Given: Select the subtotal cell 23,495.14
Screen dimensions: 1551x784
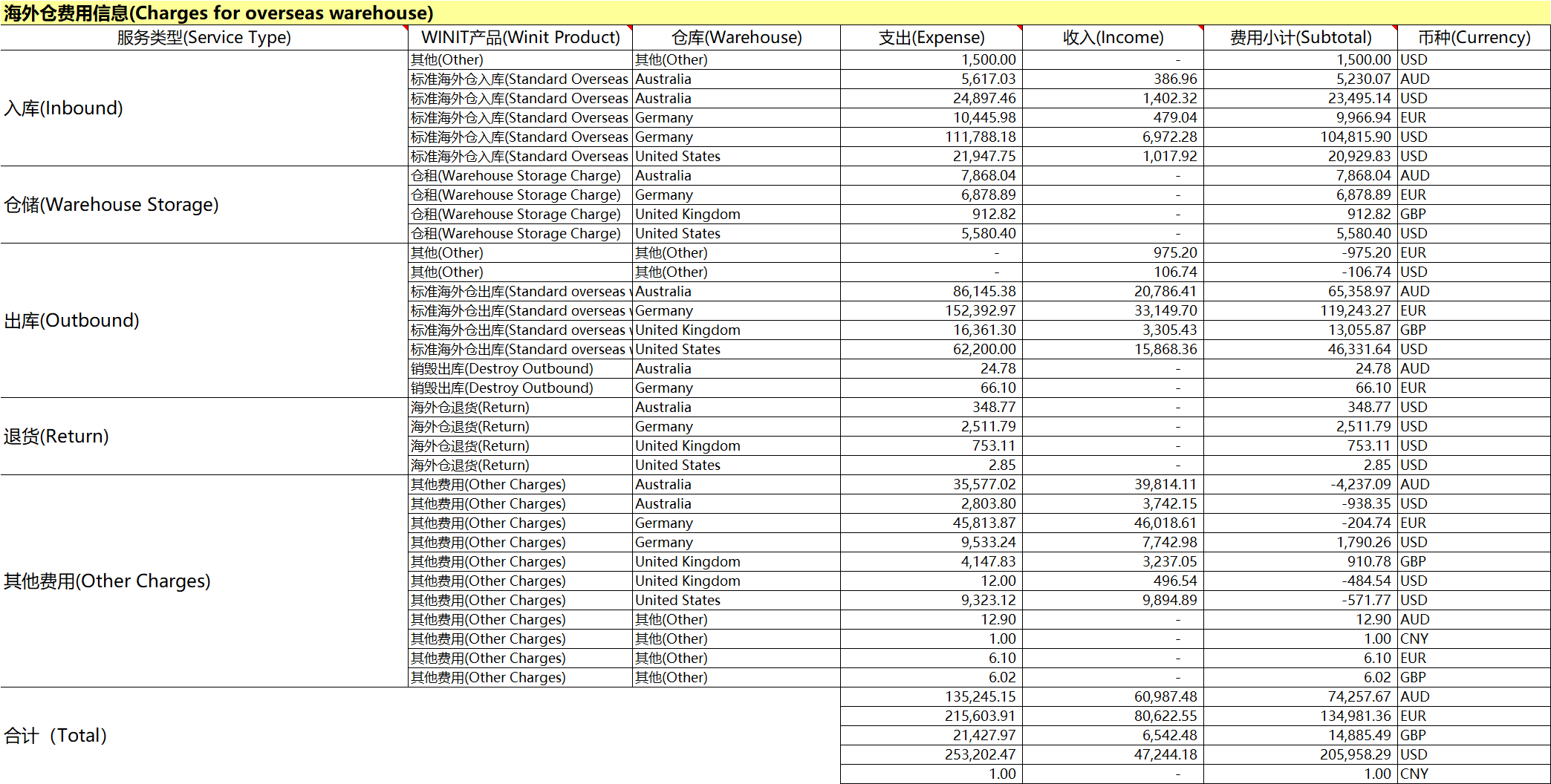Looking at the screenshot, I should tap(1301, 98).
